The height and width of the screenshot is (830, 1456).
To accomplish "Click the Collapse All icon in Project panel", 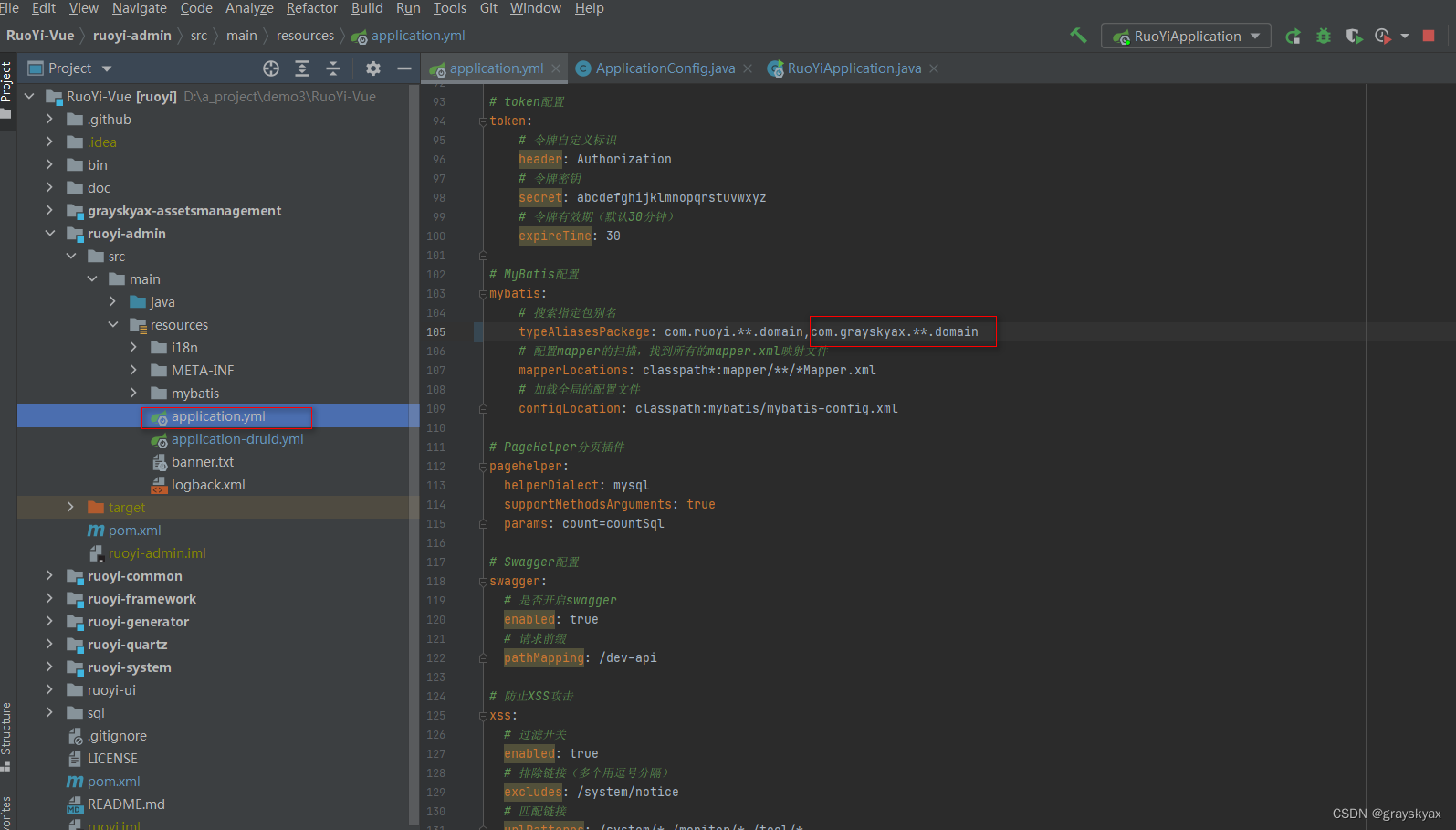I will (333, 68).
